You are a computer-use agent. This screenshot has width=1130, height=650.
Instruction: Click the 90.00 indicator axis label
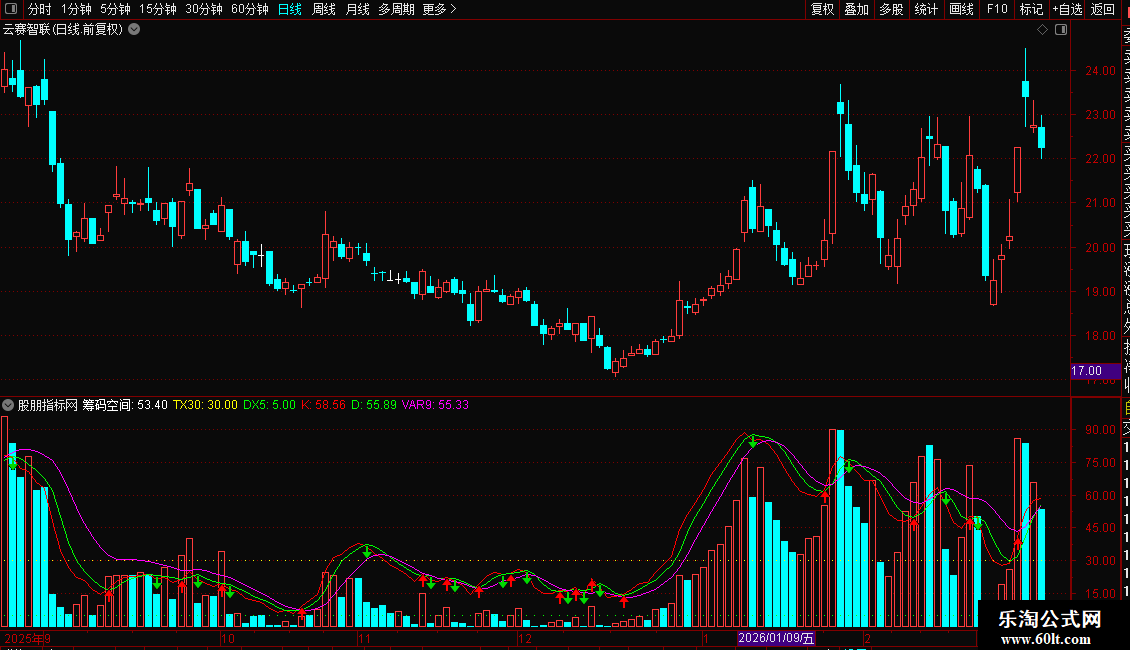(1100, 429)
